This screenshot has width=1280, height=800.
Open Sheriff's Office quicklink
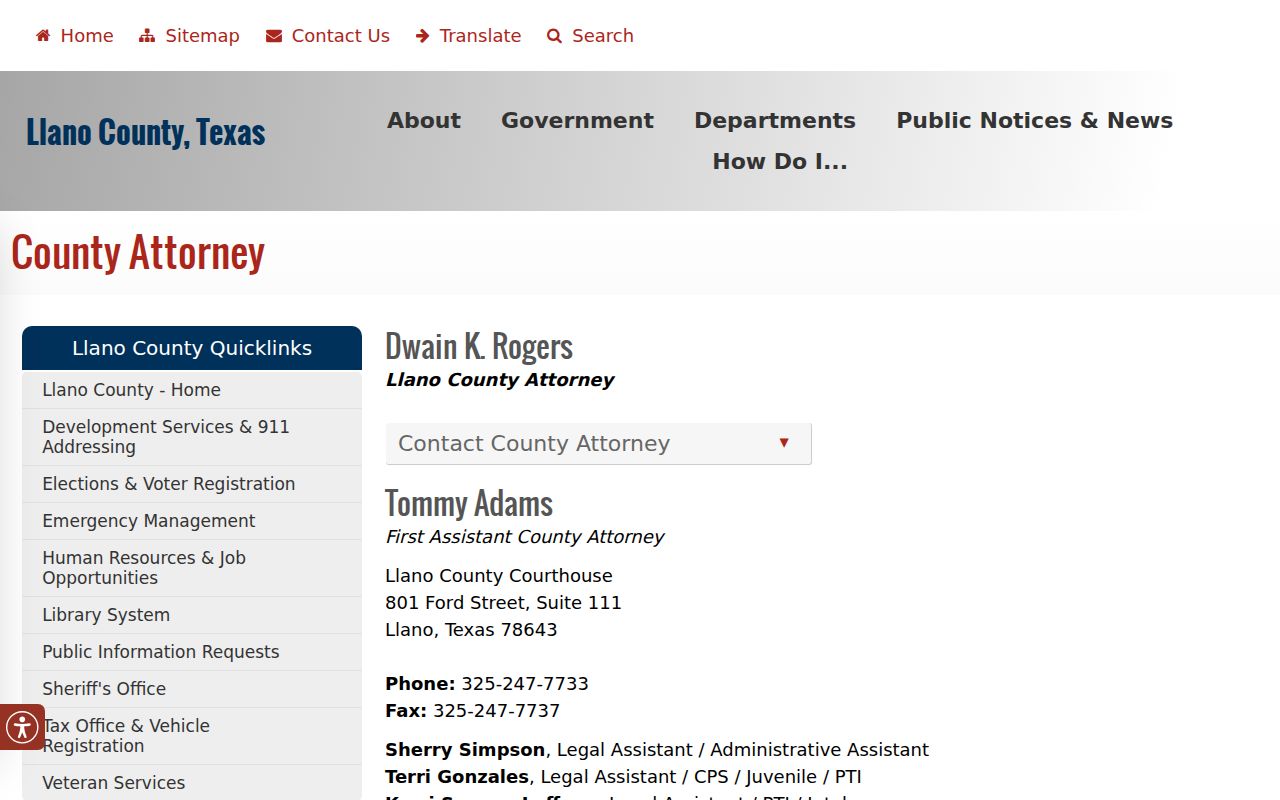click(192, 689)
